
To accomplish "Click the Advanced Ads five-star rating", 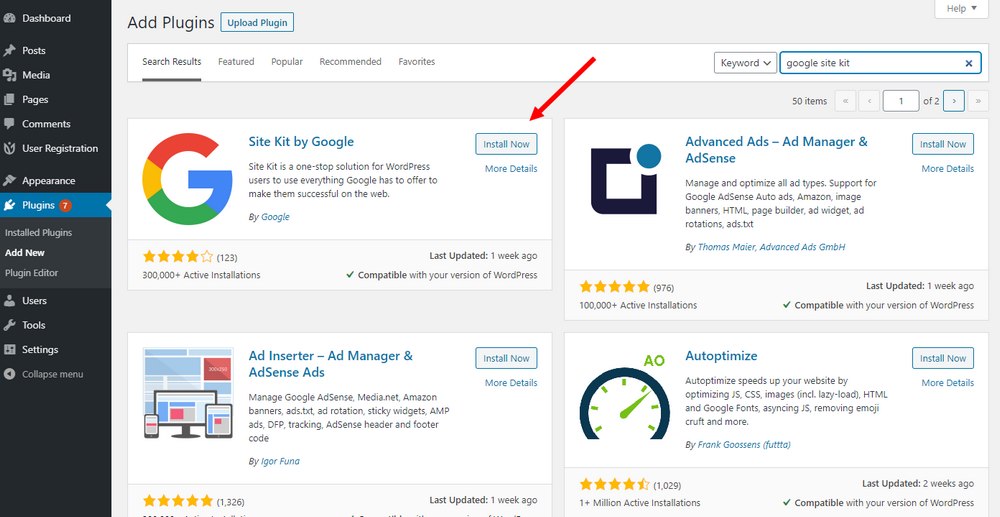I will pyautogui.click(x=615, y=287).
